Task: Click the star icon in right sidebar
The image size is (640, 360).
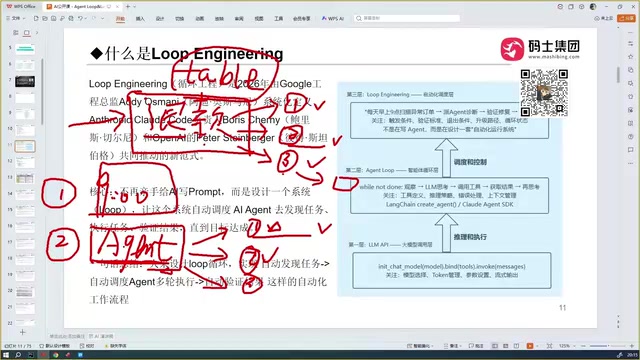Action: 631,56
